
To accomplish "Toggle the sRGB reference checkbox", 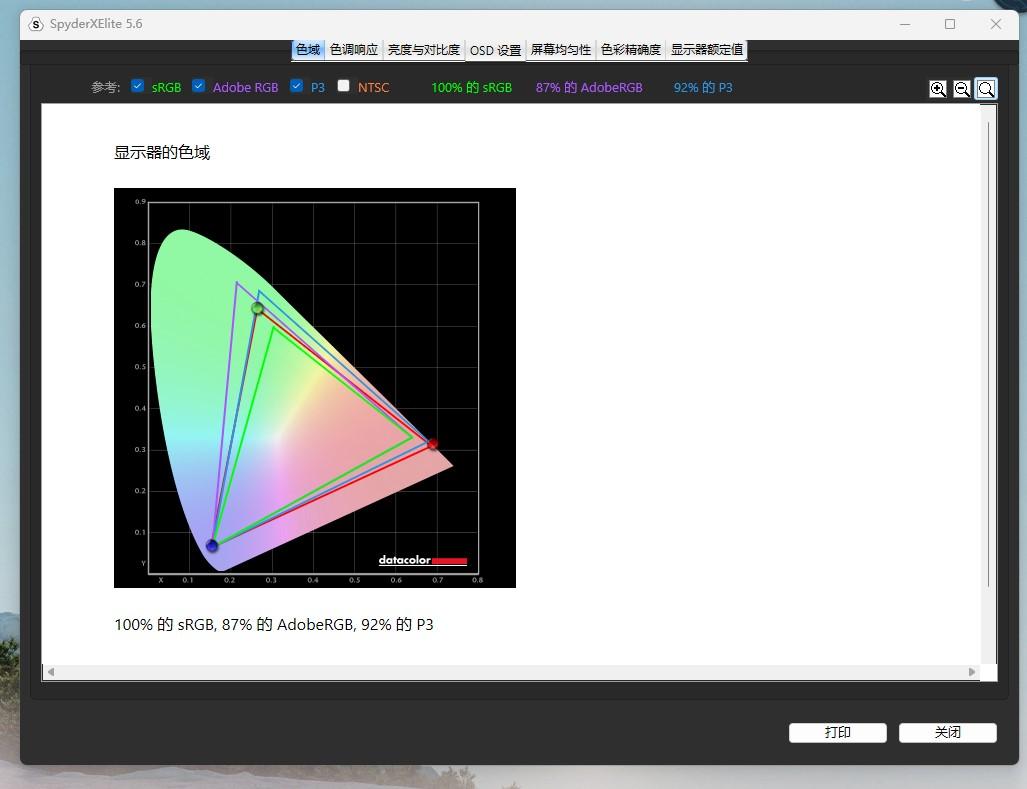I will pos(138,86).
